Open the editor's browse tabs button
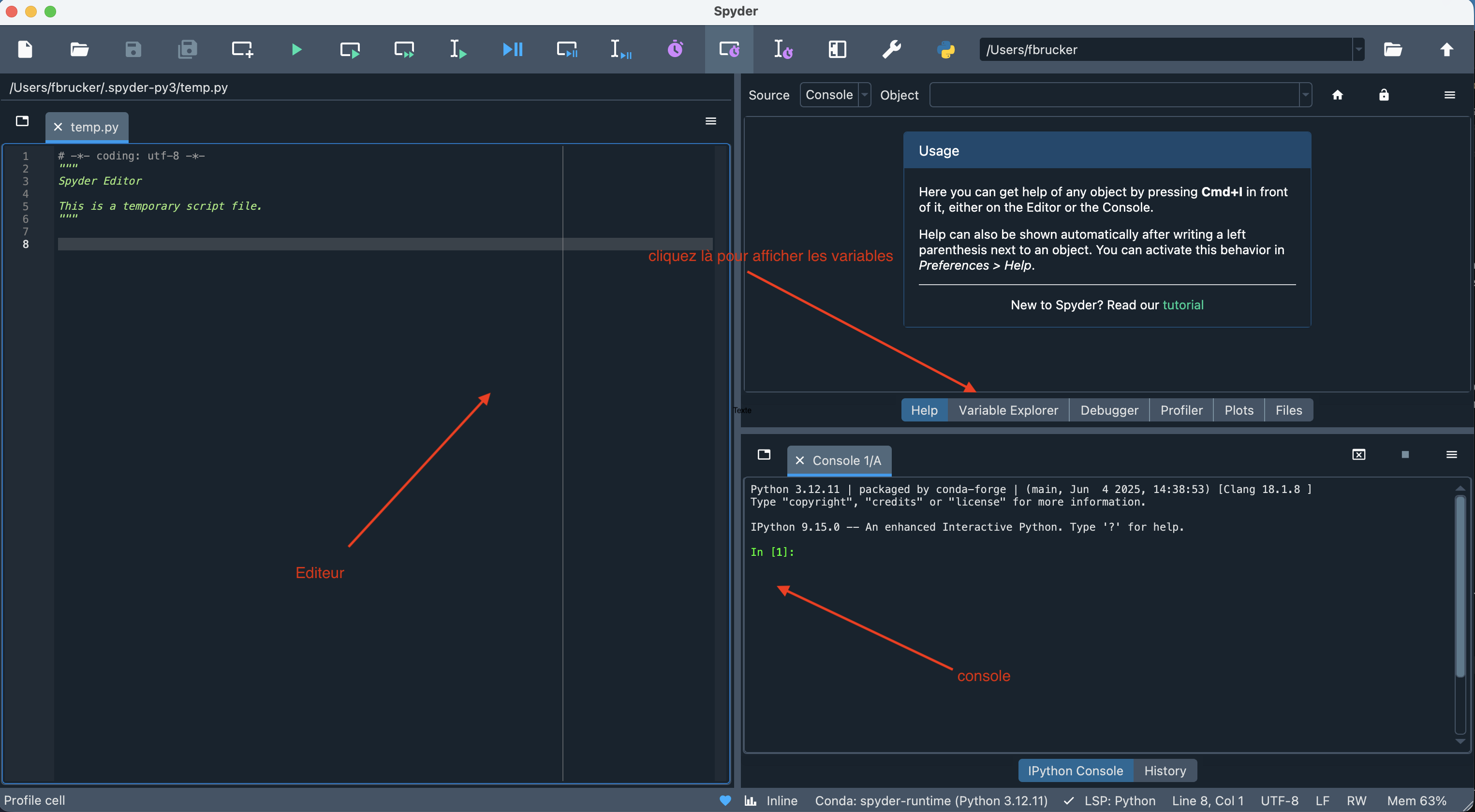This screenshot has height=812, width=1475. [22, 121]
